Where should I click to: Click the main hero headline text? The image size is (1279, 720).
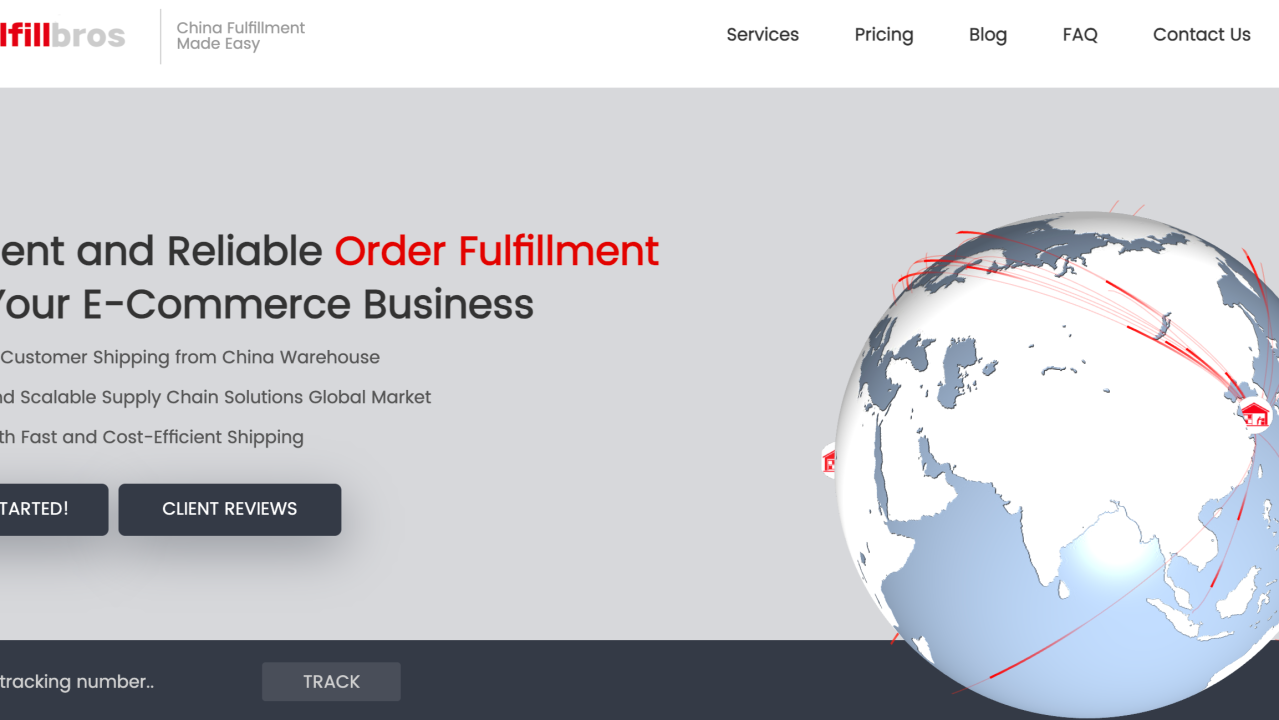pos(300,278)
